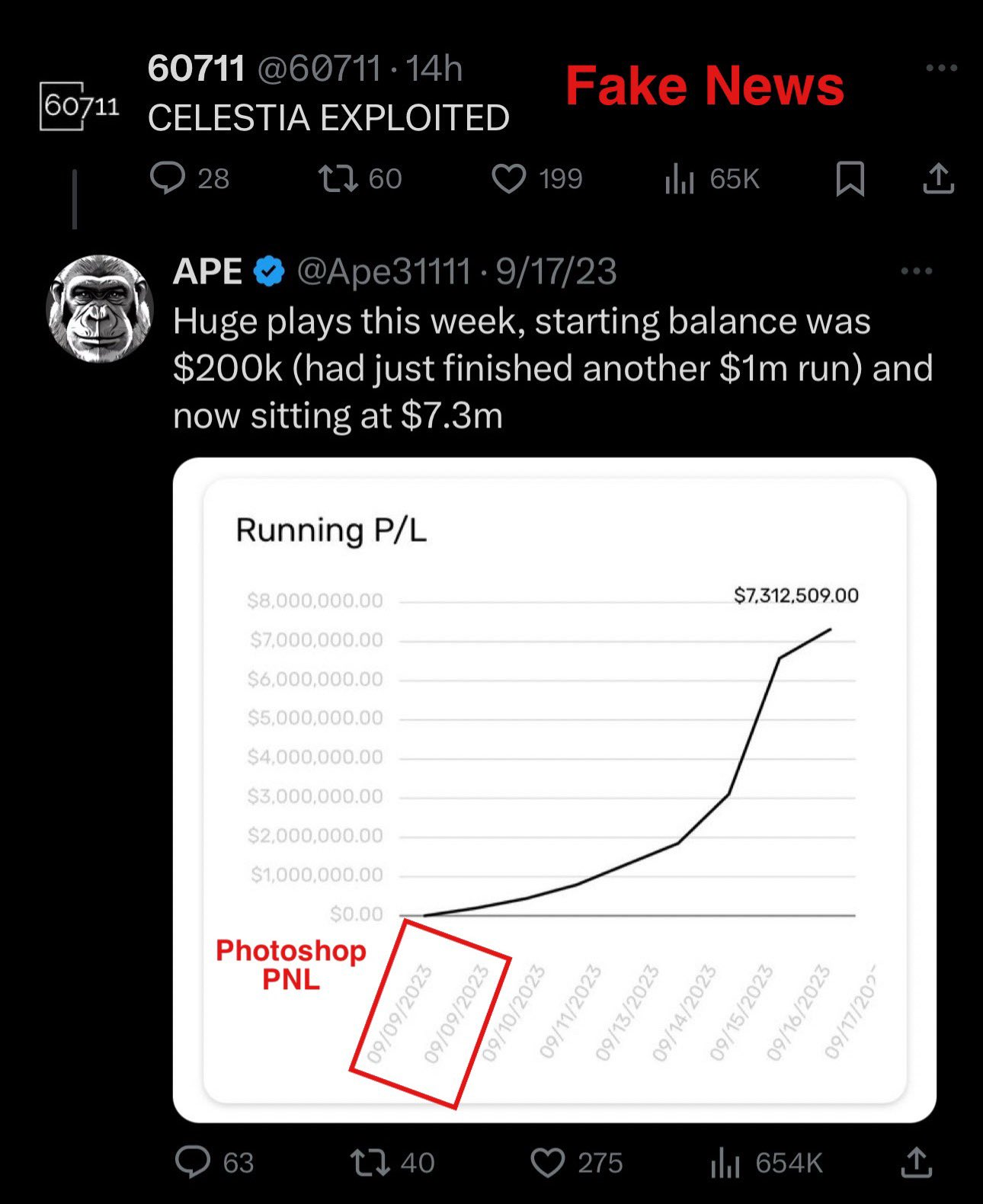Open APE's gorilla profile picture
This screenshot has width=983, height=1204.
pyautogui.click(x=100, y=309)
